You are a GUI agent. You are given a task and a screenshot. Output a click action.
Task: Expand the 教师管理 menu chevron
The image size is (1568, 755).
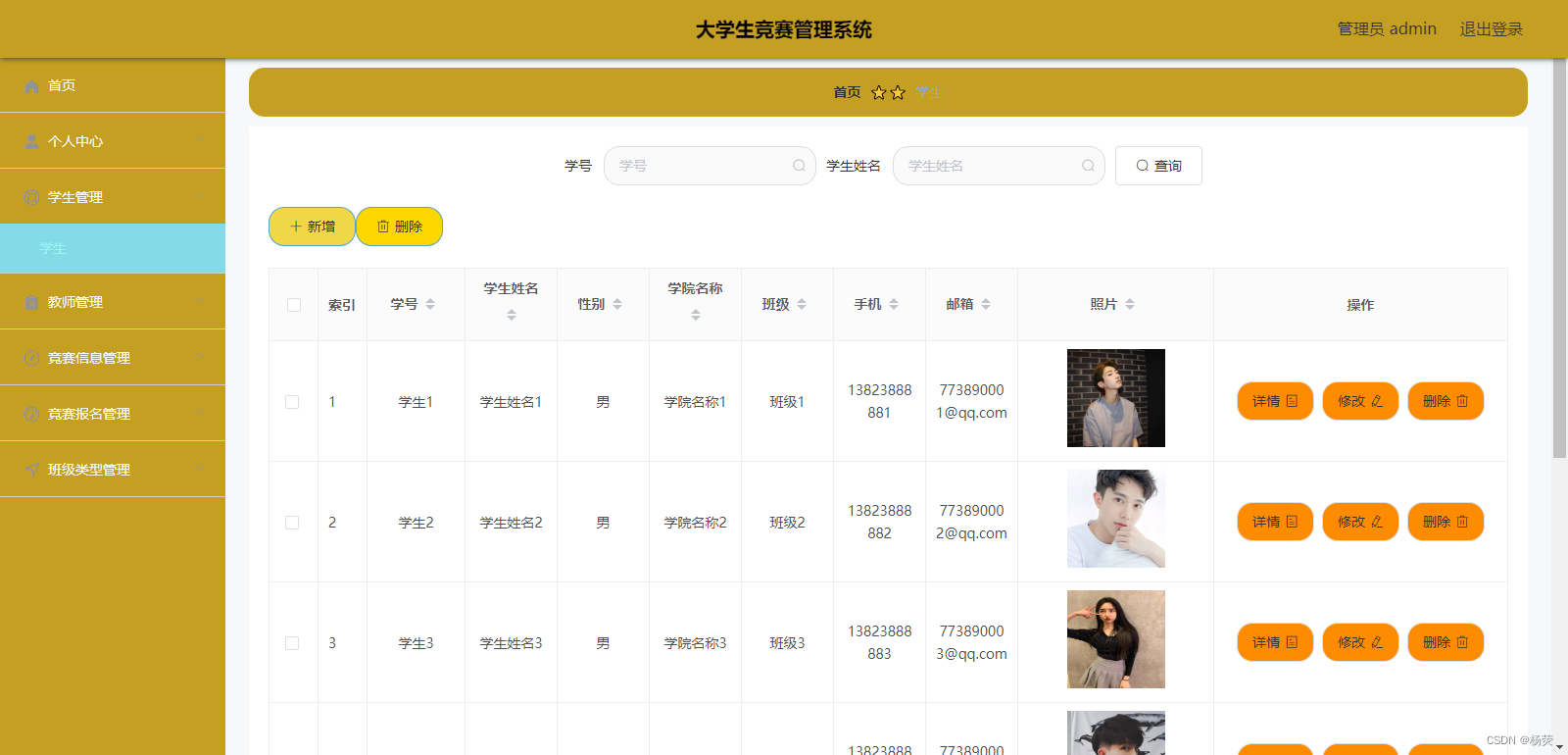click(200, 301)
